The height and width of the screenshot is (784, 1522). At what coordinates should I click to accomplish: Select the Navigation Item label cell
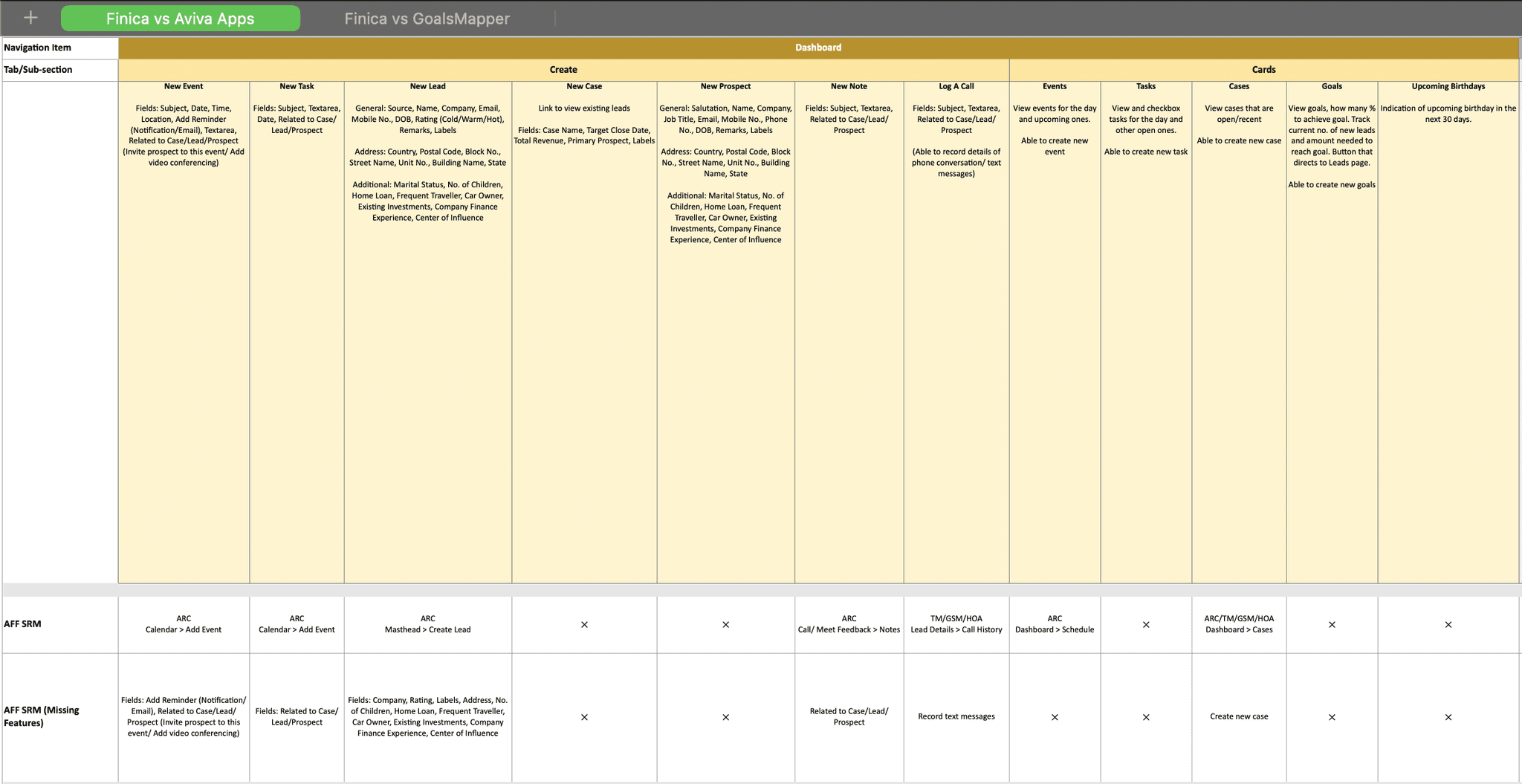60,48
